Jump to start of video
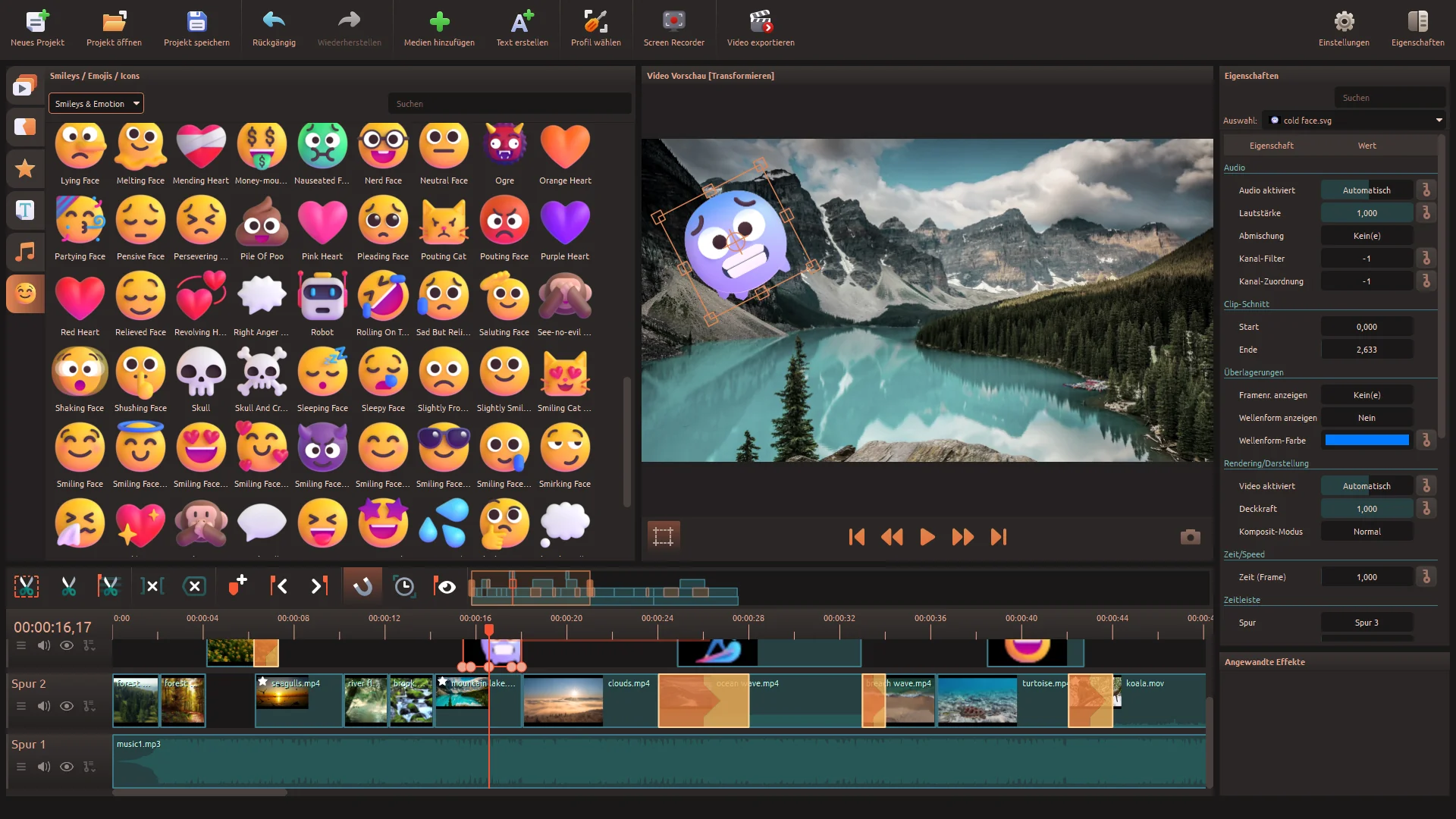This screenshot has height=819, width=1456. [857, 537]
